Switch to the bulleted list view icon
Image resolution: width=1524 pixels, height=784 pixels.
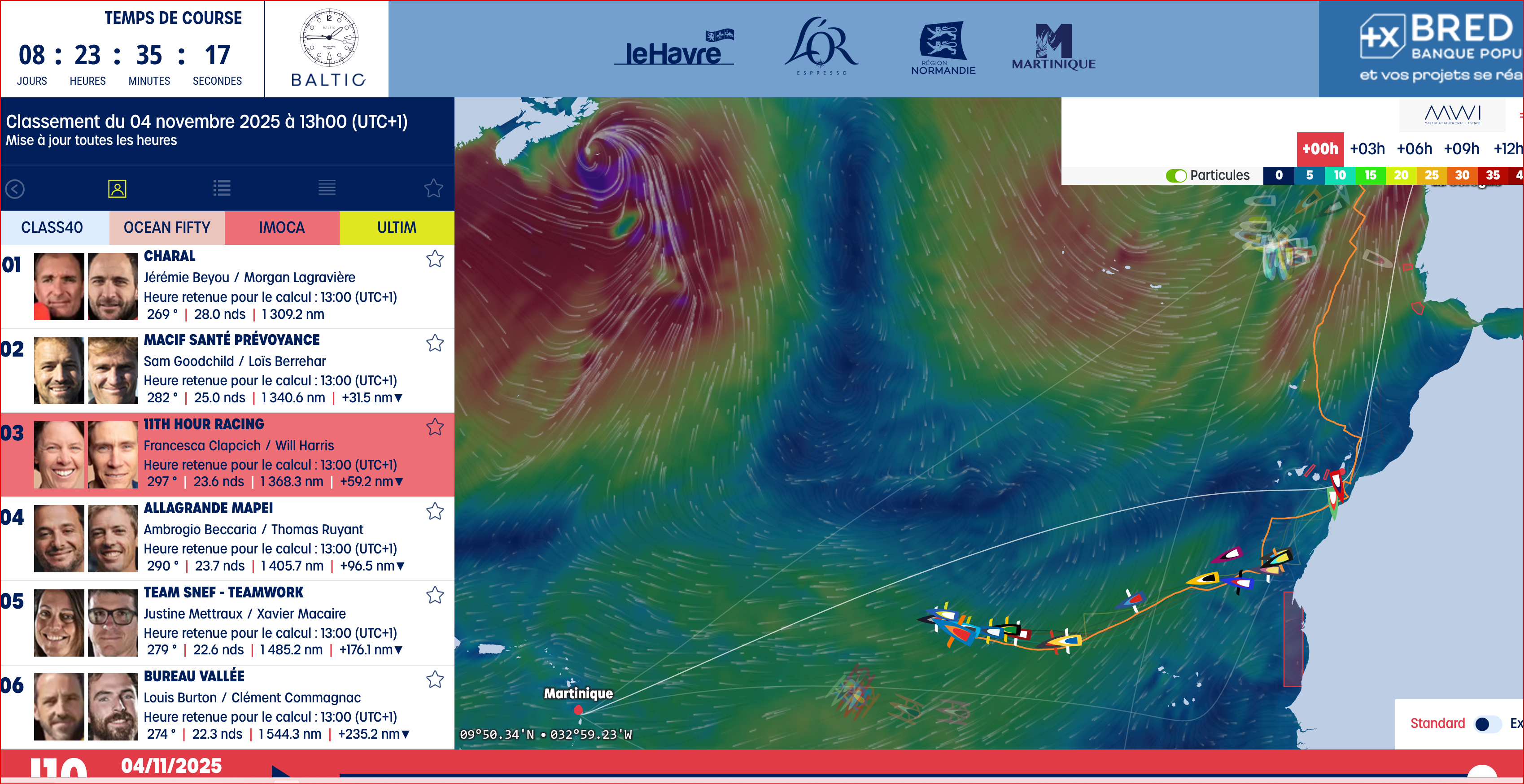tap(222, 189)
